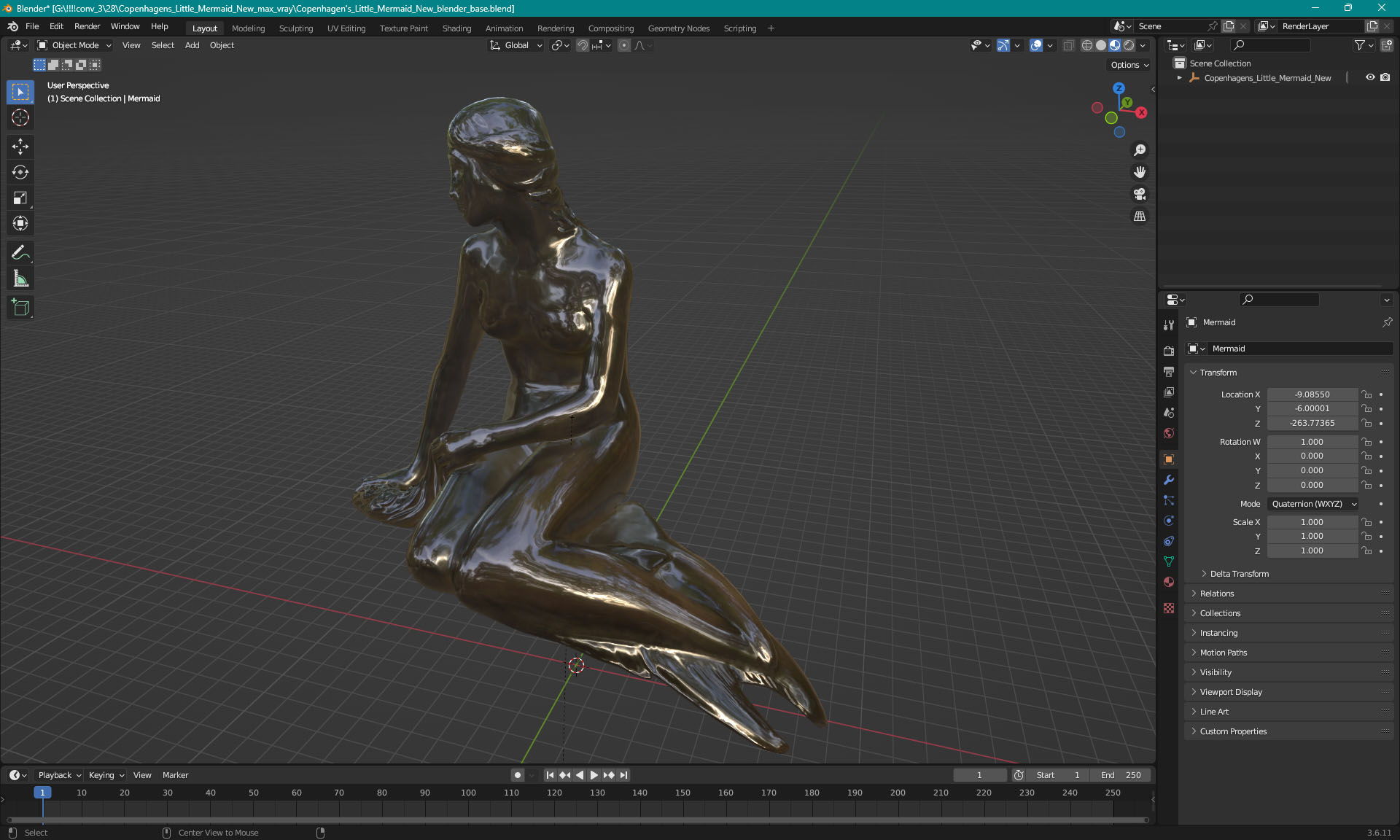The image size is (1400, 840).
Task: Click the pan view hand icon
Action: tap(1140, 172)
